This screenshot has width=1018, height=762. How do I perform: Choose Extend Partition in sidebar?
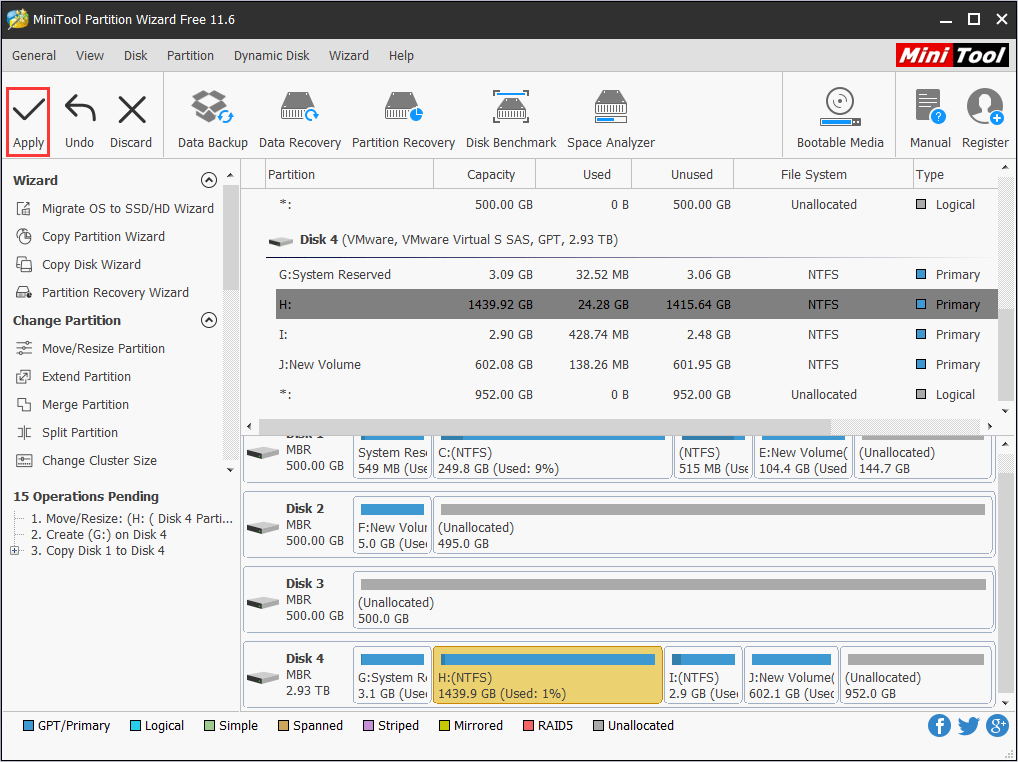[x=86, y=377]
